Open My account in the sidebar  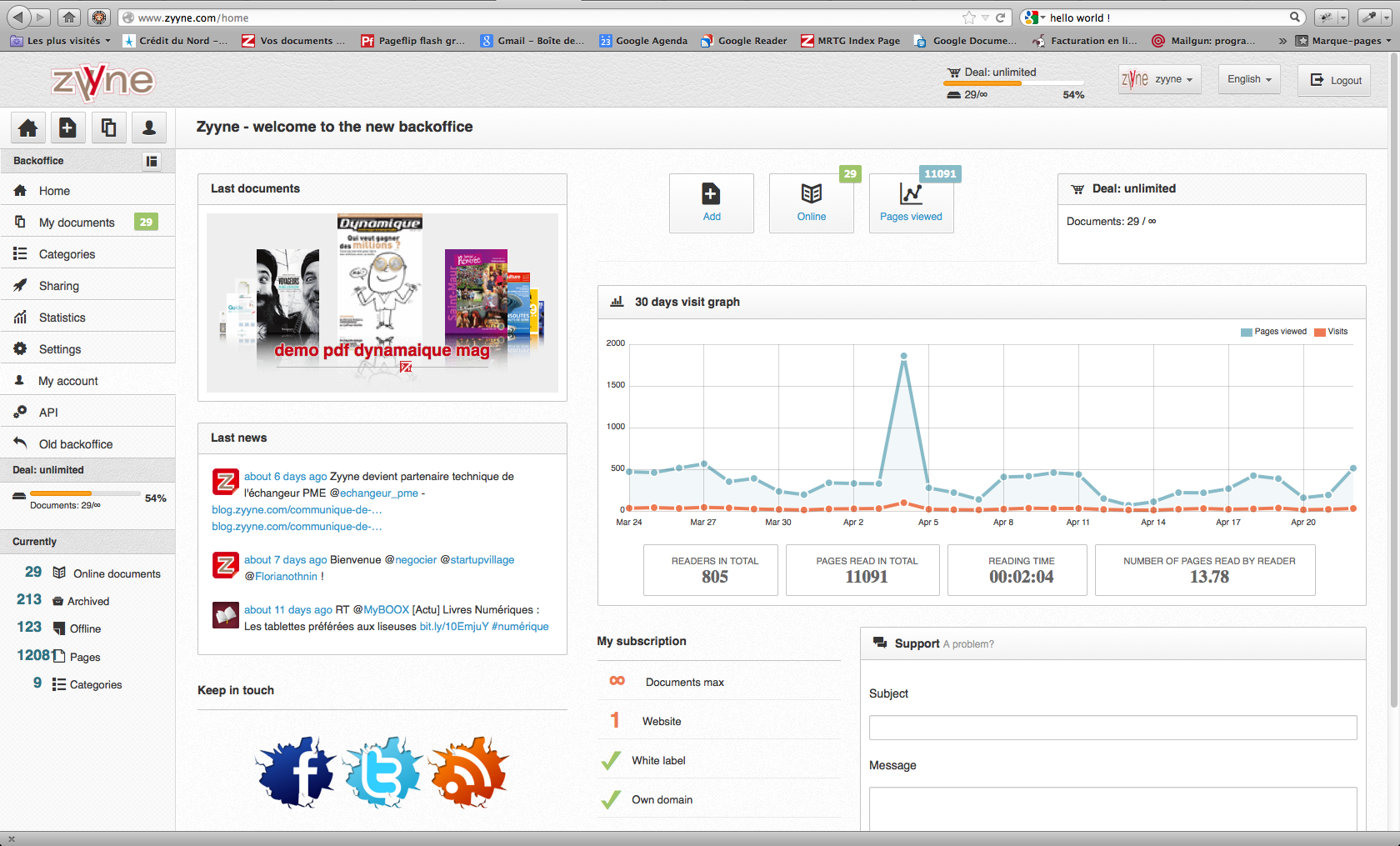[87, 381]
